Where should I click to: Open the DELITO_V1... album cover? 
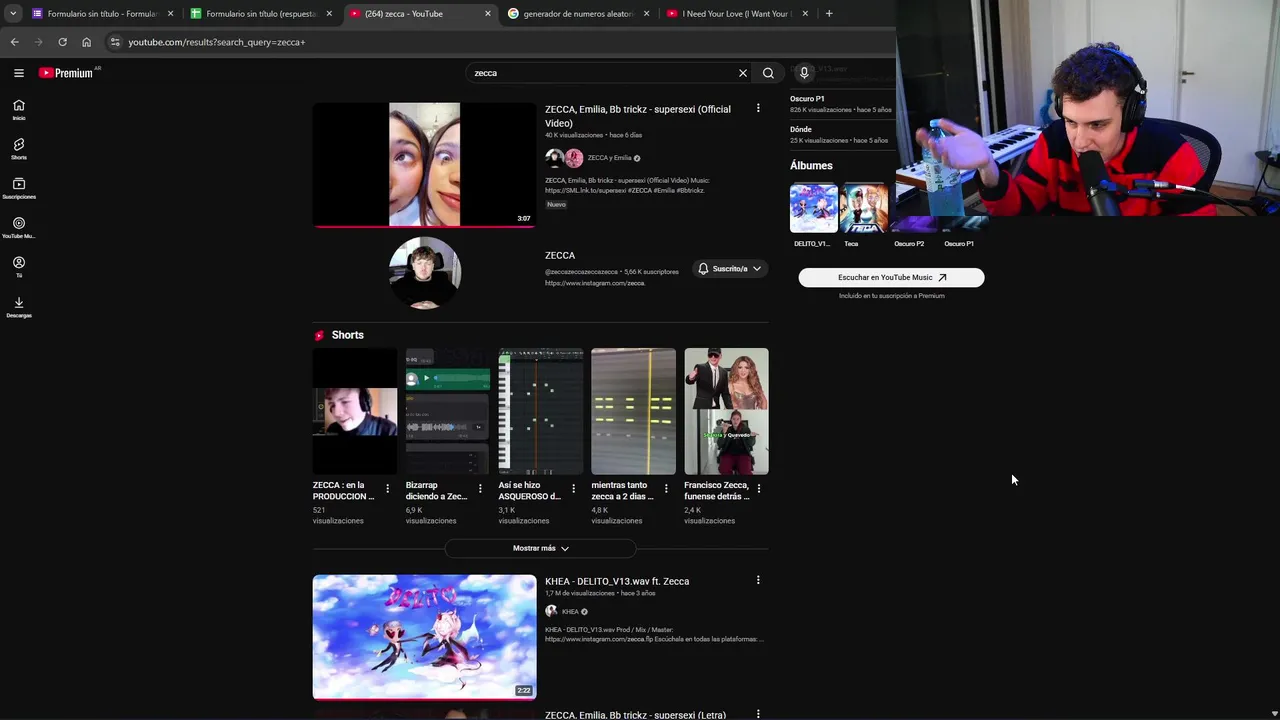[814, 208]
